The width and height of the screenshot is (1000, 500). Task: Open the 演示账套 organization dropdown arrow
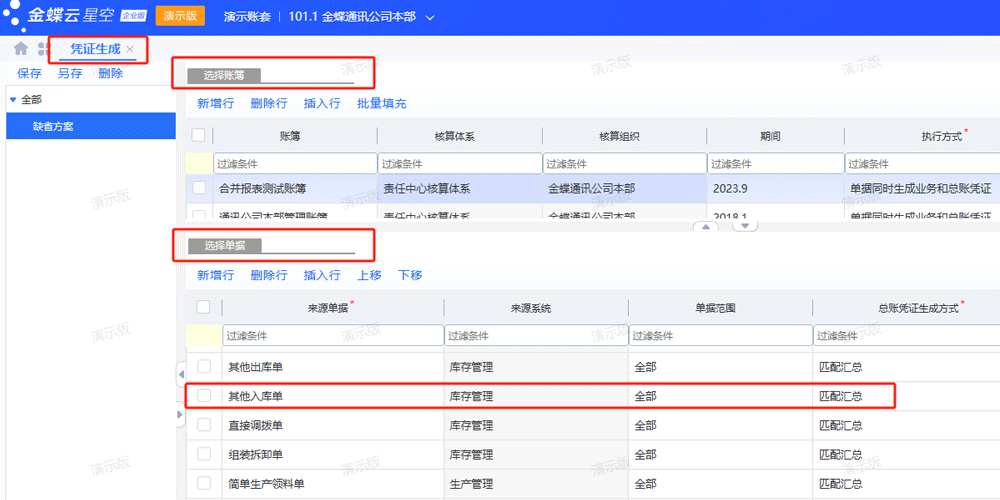pos(430,17)
